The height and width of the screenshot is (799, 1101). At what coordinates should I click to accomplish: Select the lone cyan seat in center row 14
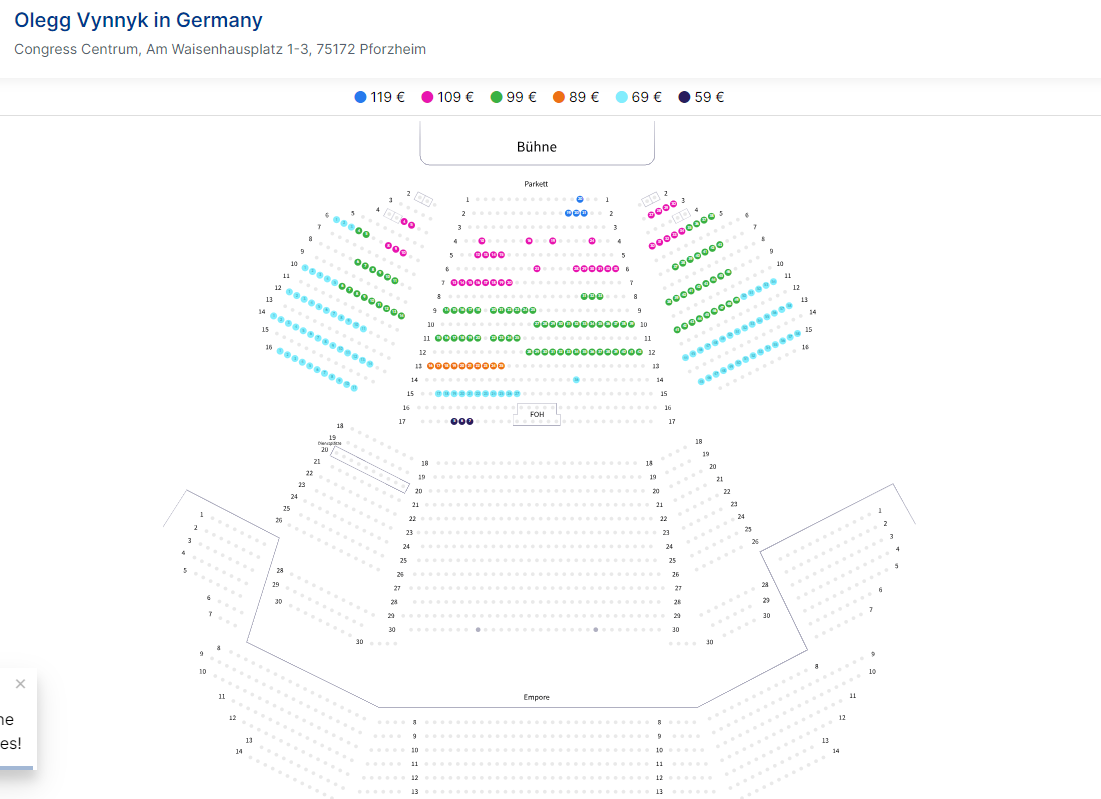click(577, 380)
